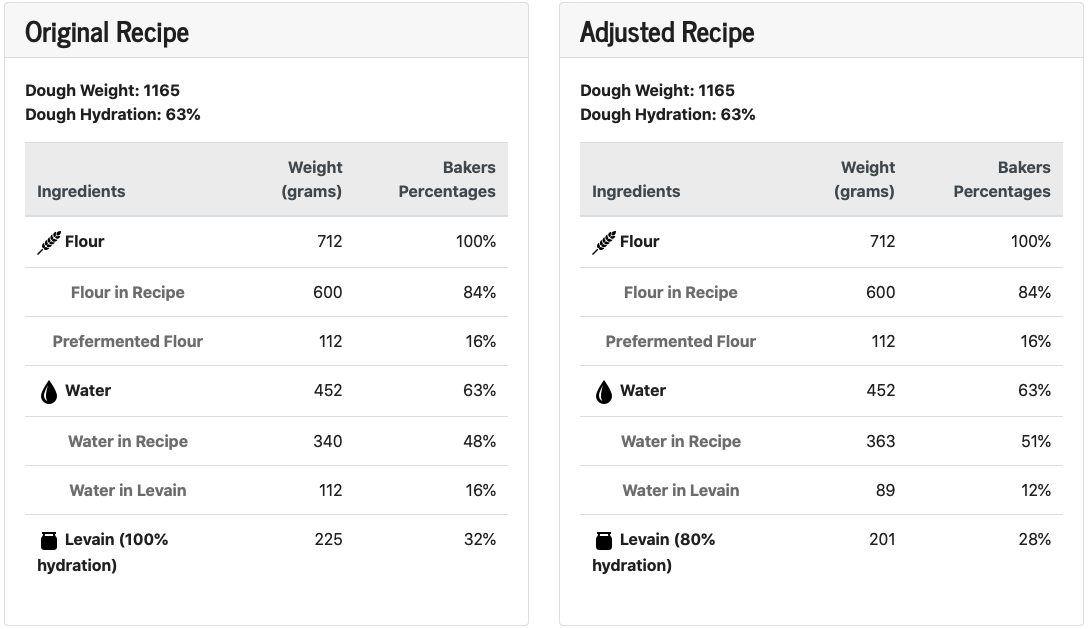Click Dough Weight text in Original Recipe
The width and height of the screenshot is (1088, 629).
click(x=102, y=90)
